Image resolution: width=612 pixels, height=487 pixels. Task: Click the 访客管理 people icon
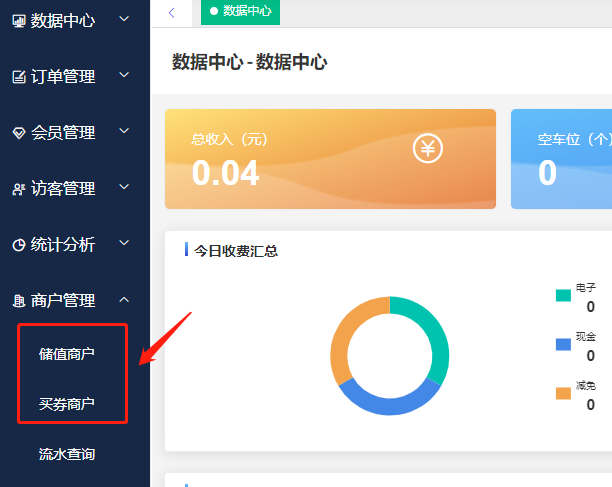pyautogui.click(x=19, y=189)
